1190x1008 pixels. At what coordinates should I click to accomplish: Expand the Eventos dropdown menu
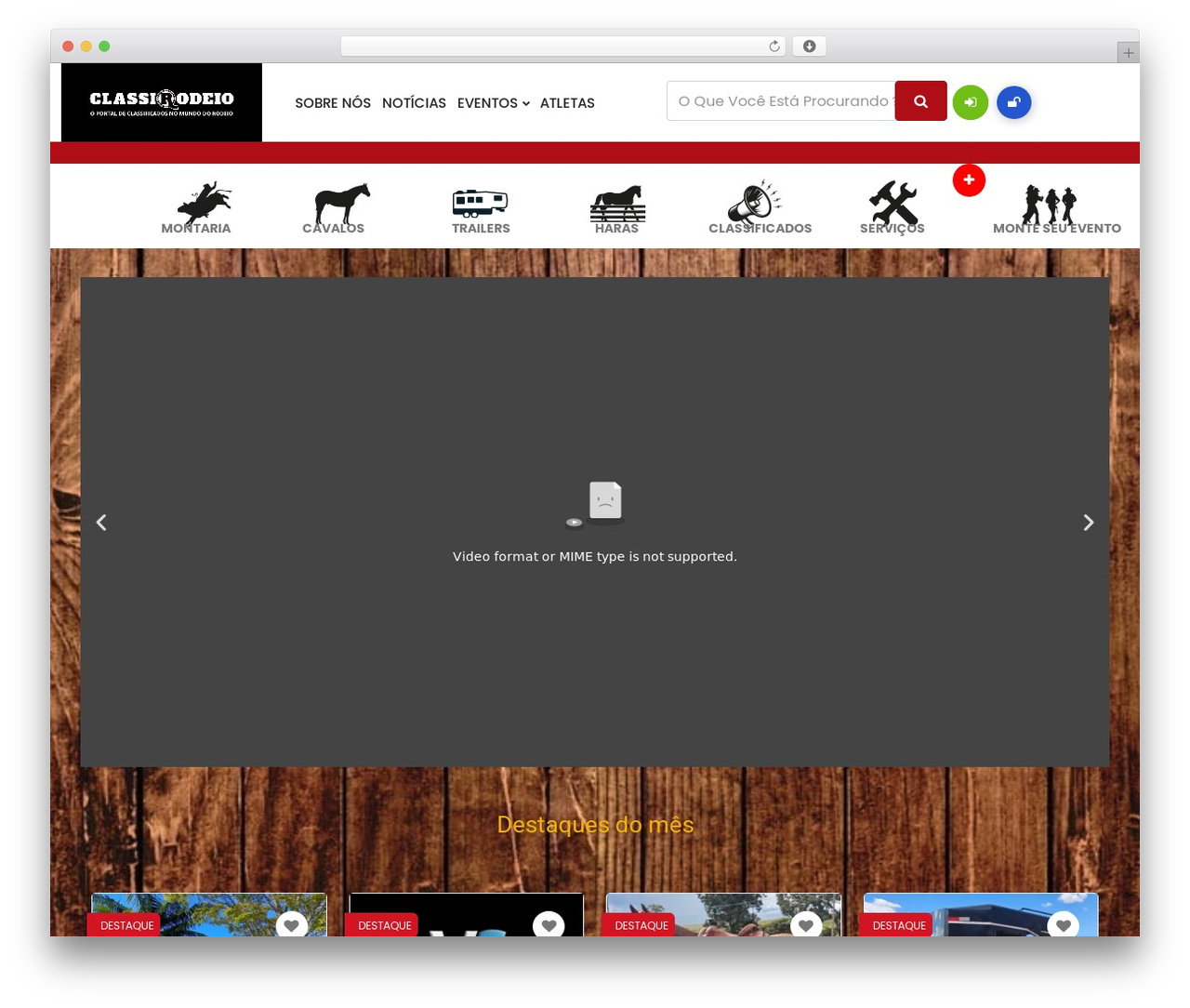(x=493, y=103)
